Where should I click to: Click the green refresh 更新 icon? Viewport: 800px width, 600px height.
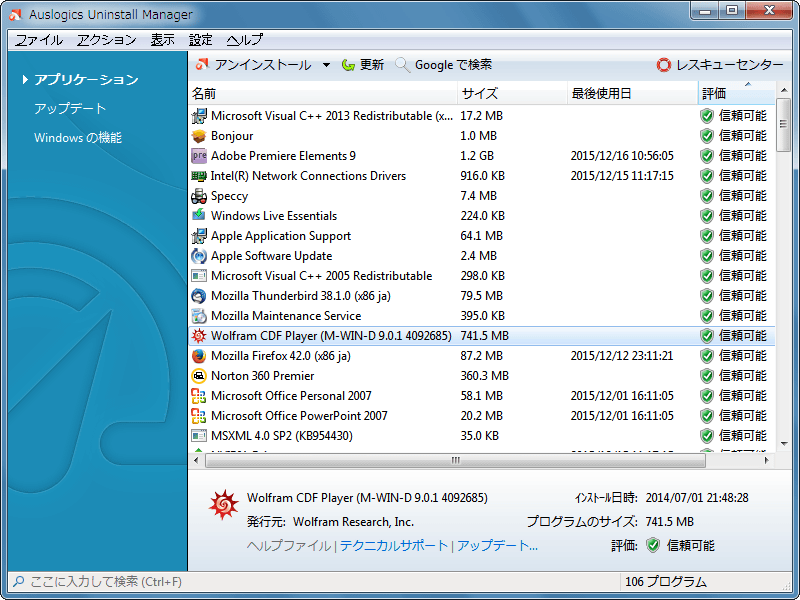coord(348,65)
